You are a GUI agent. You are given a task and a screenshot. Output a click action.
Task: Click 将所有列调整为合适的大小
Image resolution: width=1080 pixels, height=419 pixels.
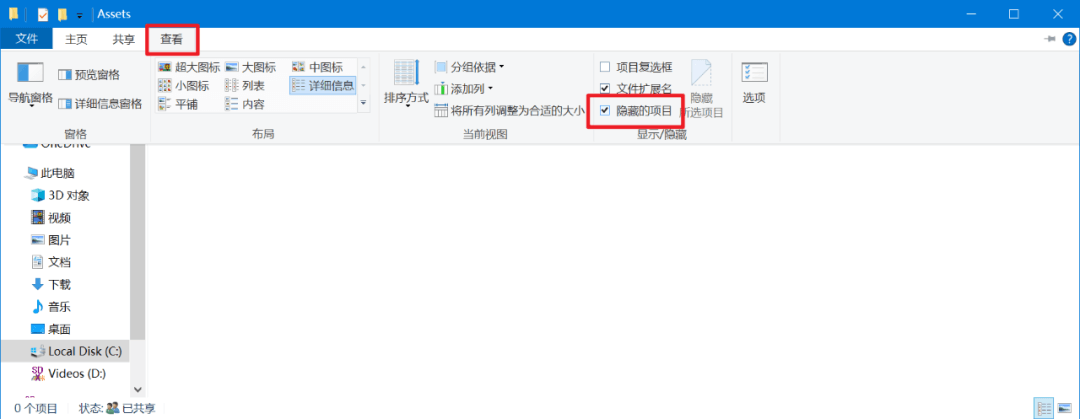click(509, 110)
